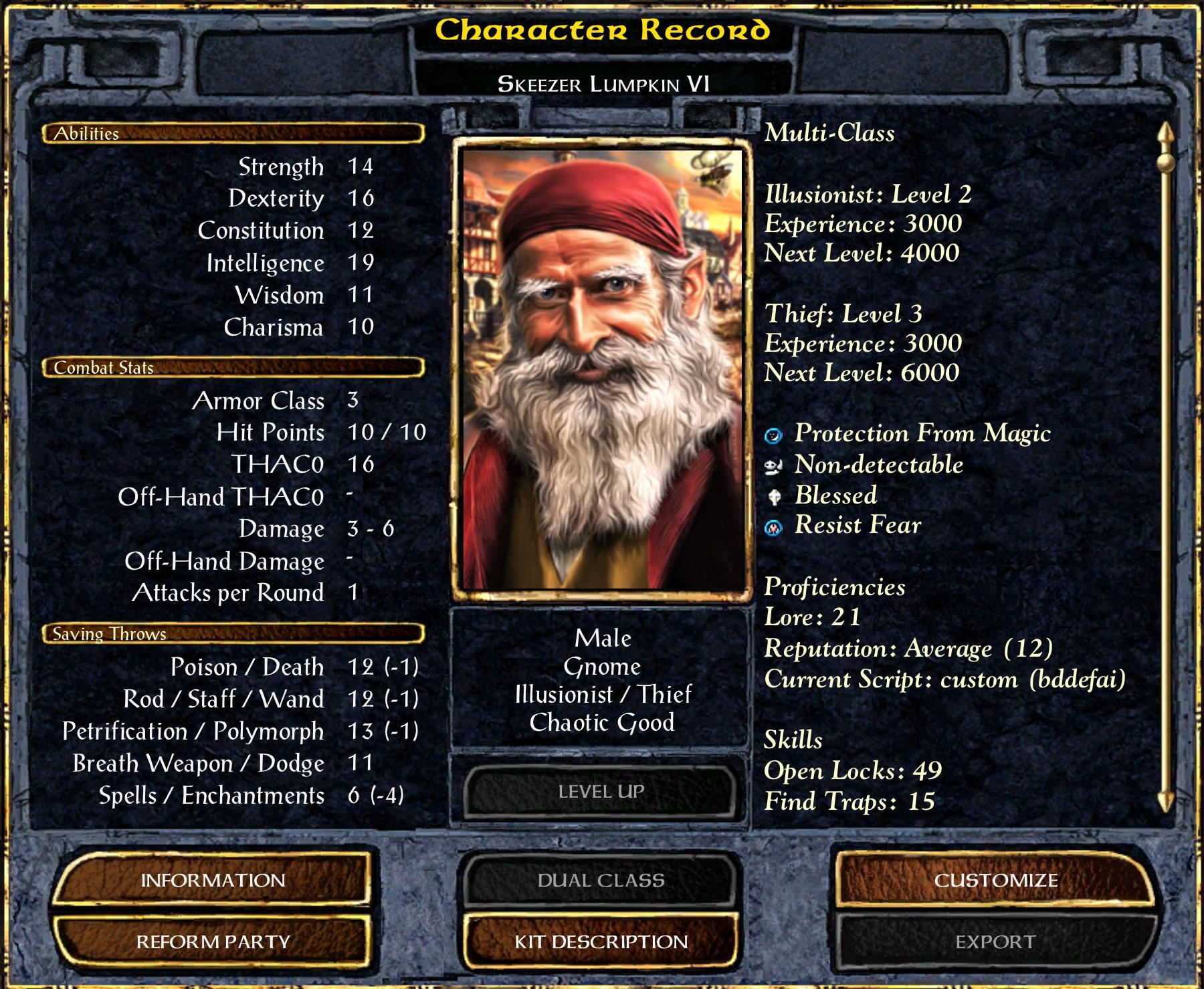Click the Reform Party button
1204x989 pixels.
pyautogui.click(x=213, y=942)
